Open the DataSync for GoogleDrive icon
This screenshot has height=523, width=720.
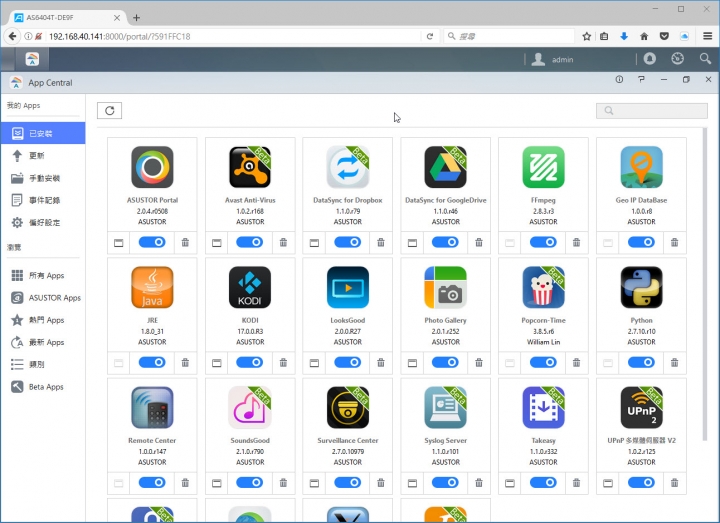pyautogui.click(x=445, y=167)
